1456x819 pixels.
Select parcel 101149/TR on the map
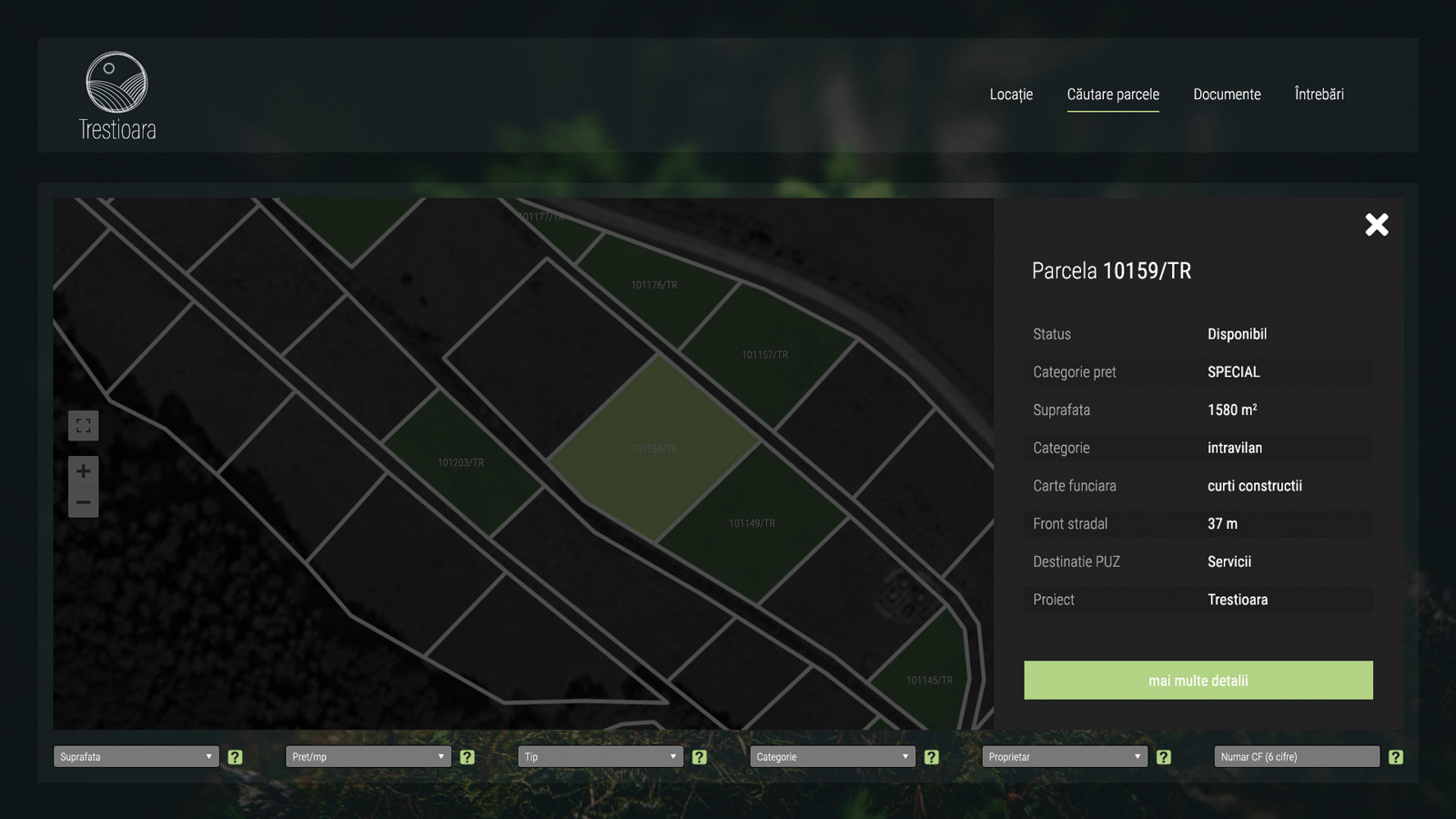[753, 523]
